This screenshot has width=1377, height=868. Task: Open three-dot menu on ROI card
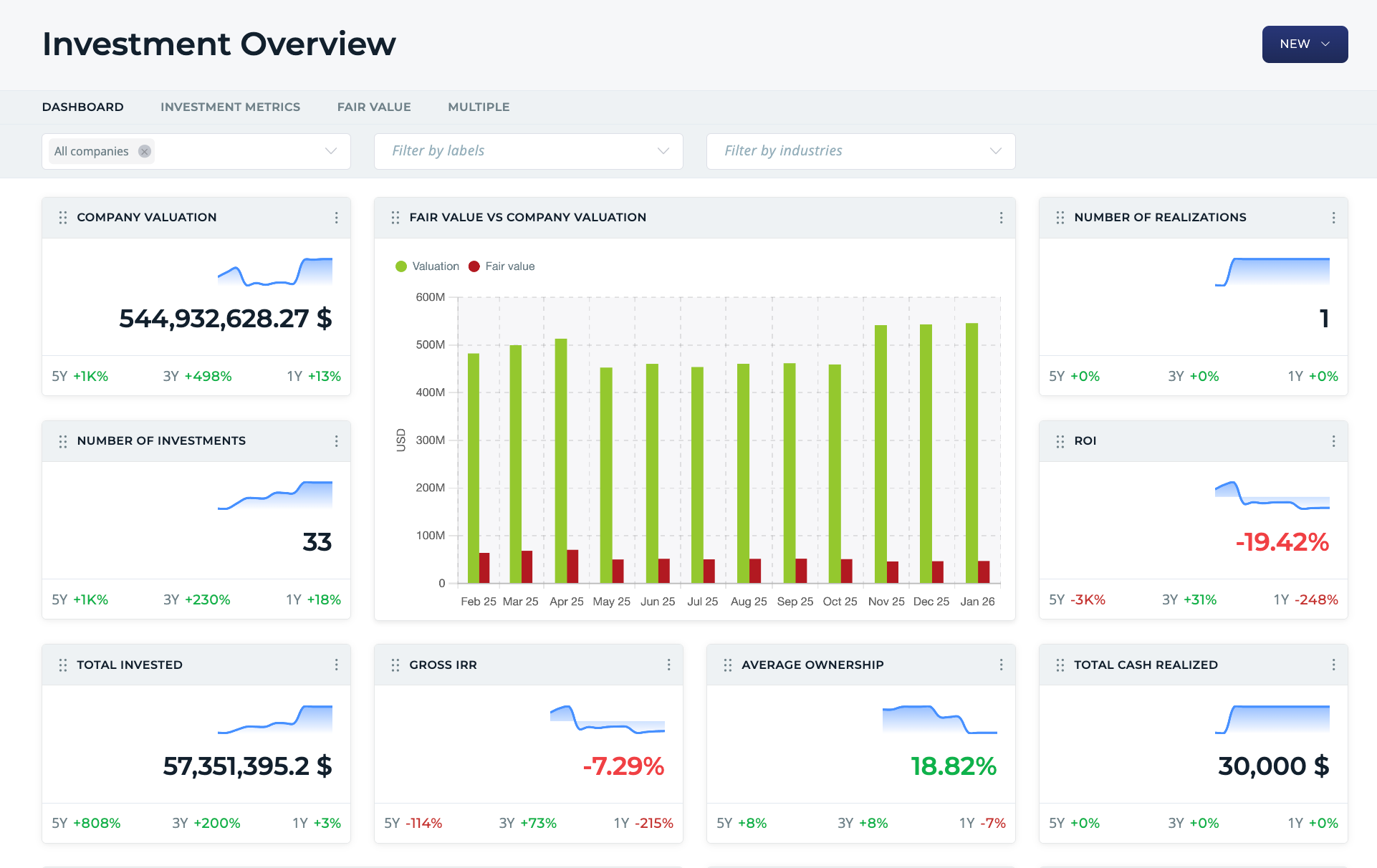1333,441
